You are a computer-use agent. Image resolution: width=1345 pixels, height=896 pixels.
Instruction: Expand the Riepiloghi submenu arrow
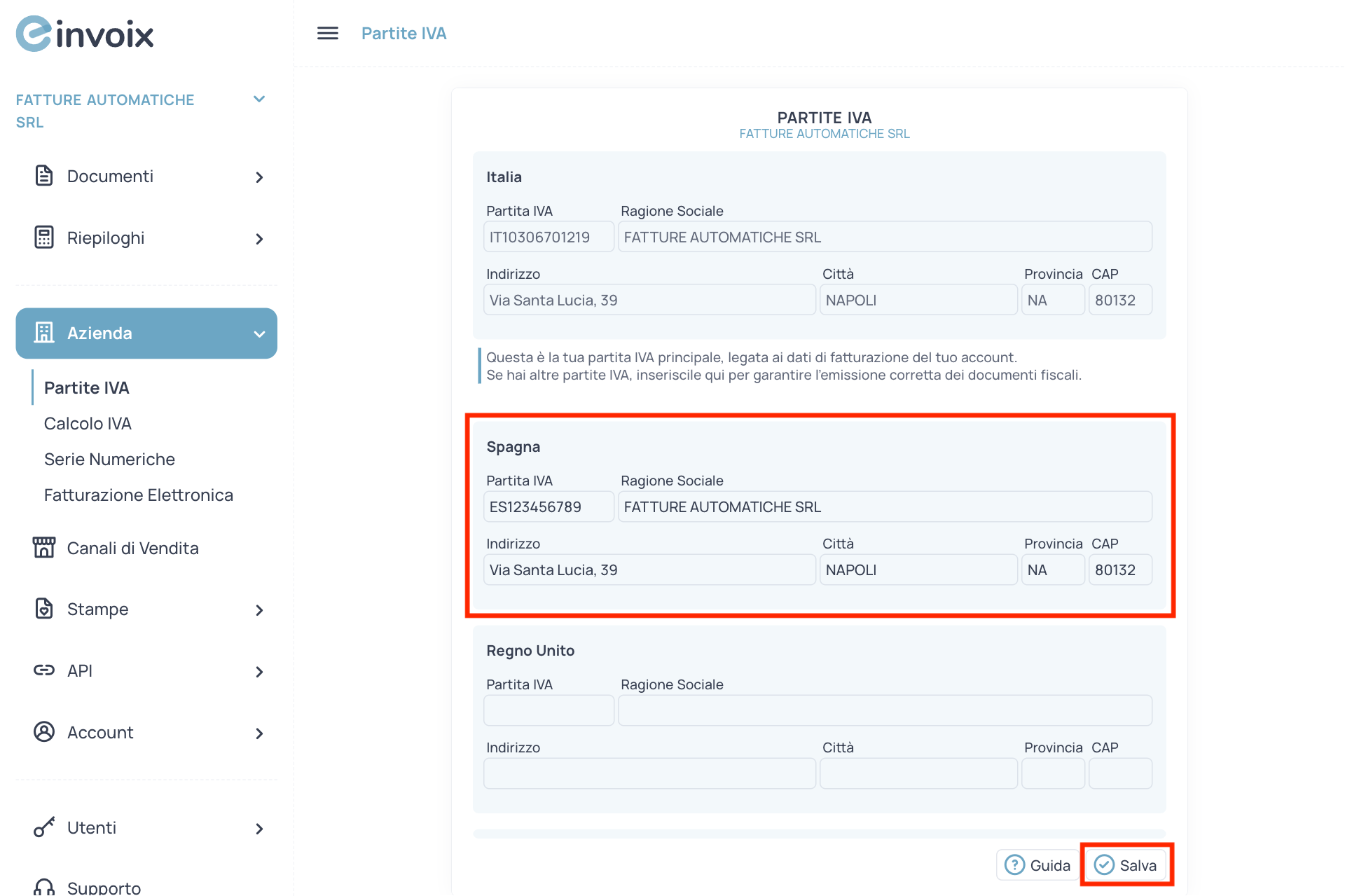click(x=259, y=239)
